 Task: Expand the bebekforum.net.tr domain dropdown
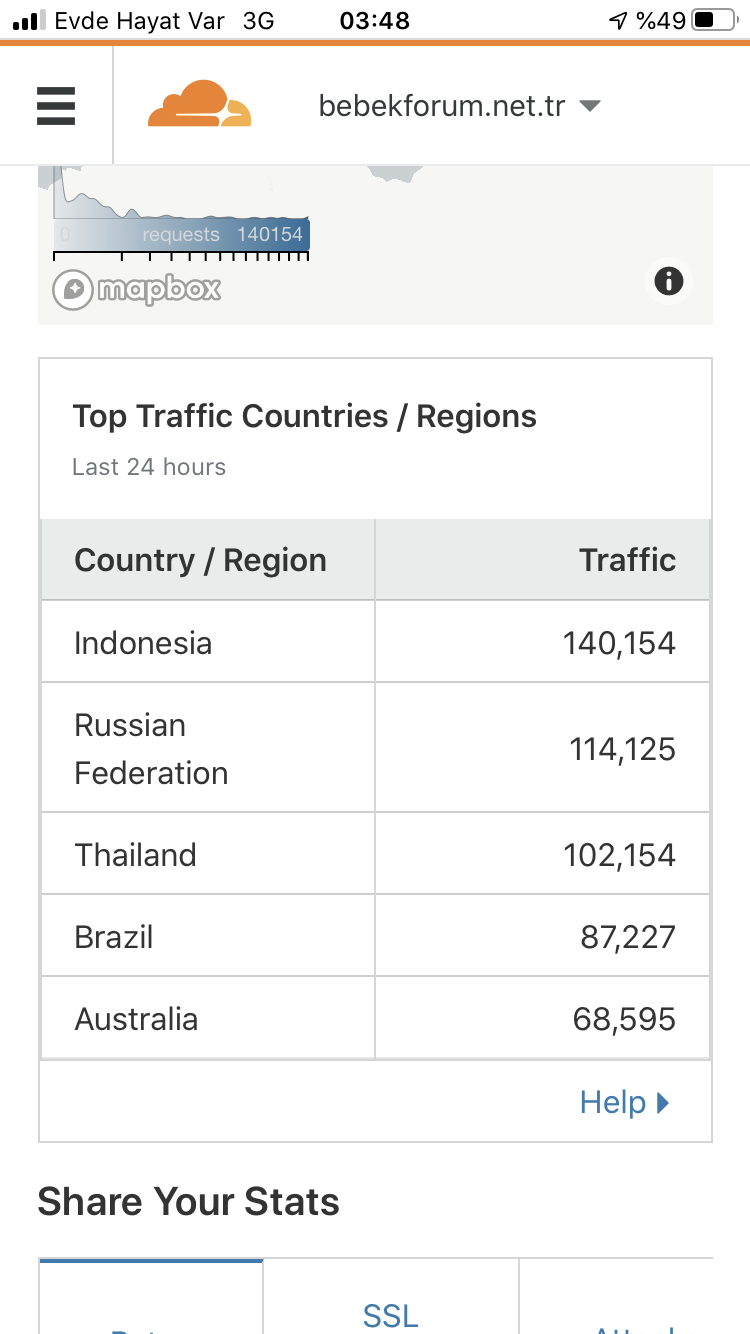(459, 106)
